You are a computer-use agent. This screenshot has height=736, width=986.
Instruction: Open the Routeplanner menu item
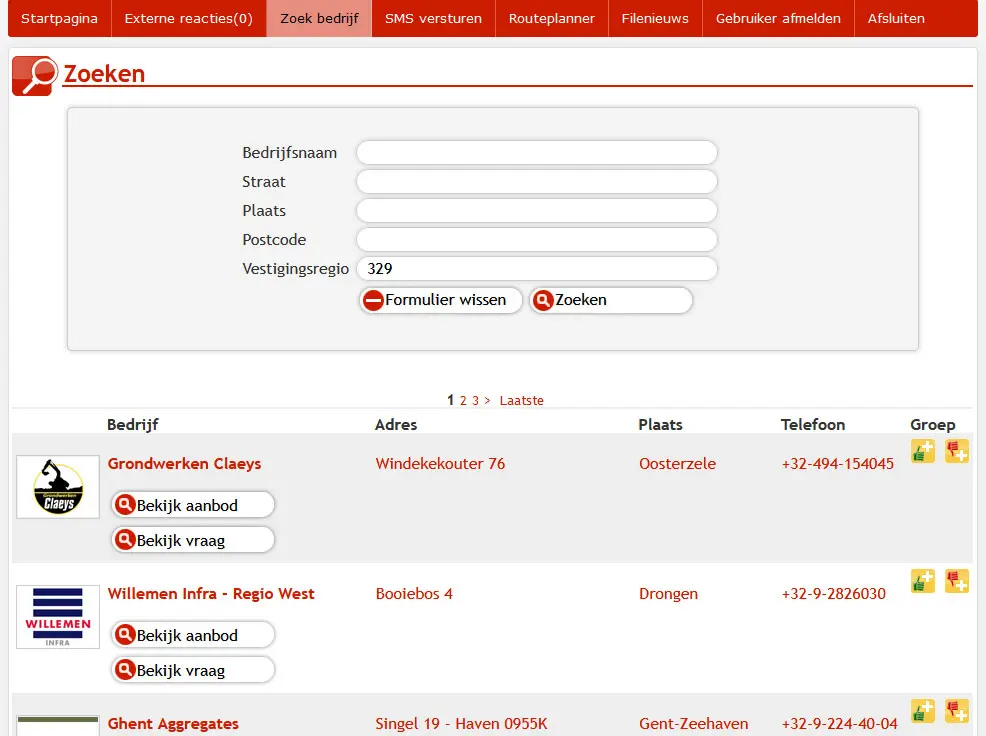(551, 18)
